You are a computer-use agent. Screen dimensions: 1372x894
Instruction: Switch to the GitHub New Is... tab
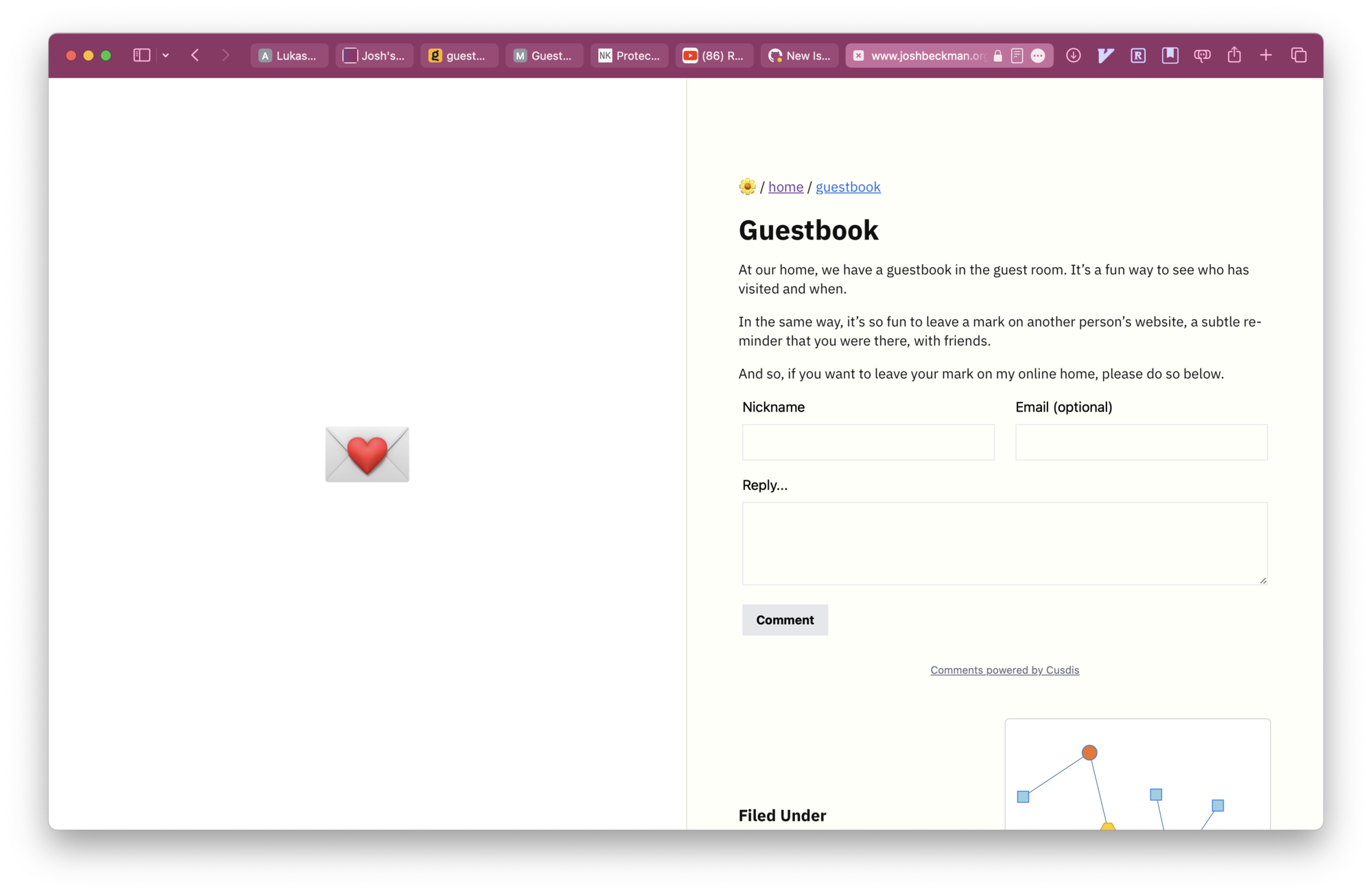(799, 56)
